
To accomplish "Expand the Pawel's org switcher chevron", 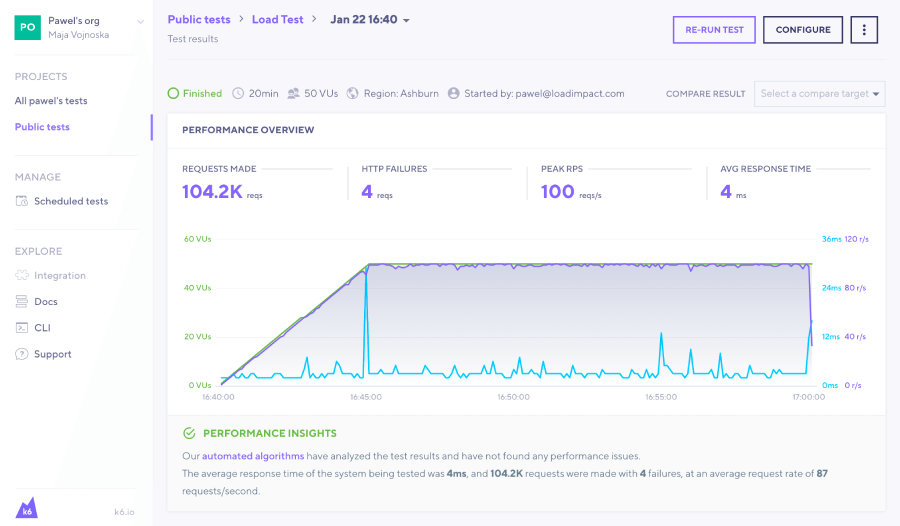I will [x=140, y=21].
